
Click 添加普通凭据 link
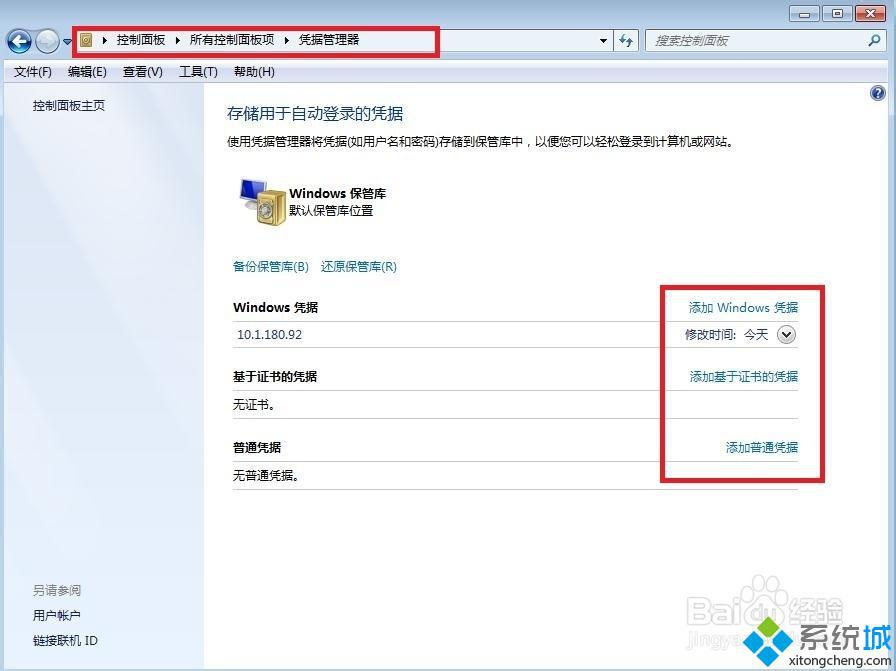[762, 448]
